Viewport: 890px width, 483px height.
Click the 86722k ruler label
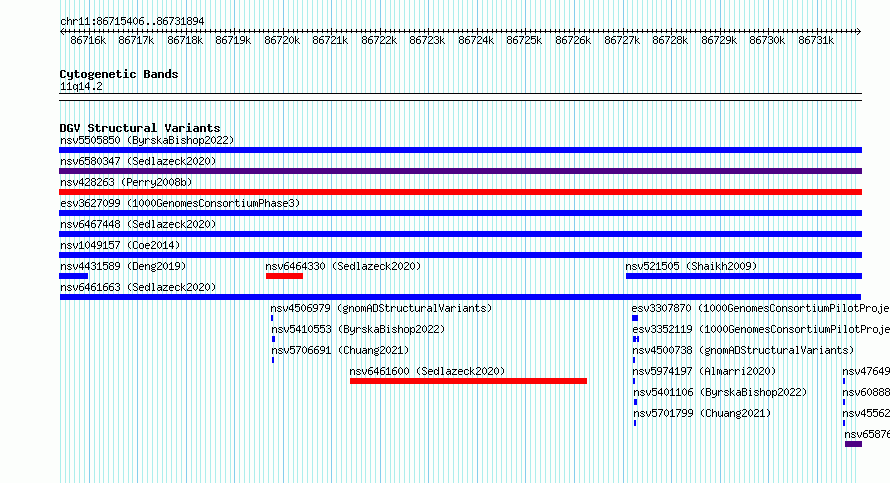click(379, 41)
